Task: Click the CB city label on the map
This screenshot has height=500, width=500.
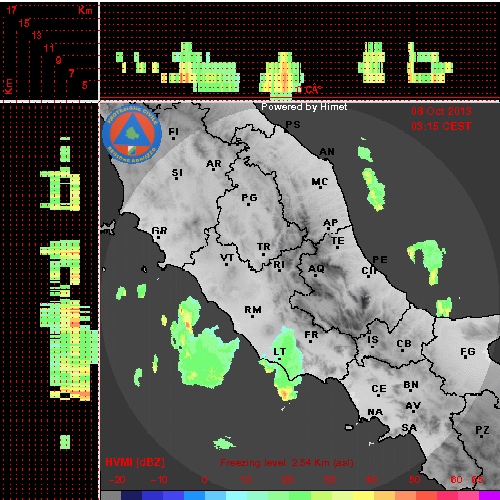Action: click(x=404, y=344)
